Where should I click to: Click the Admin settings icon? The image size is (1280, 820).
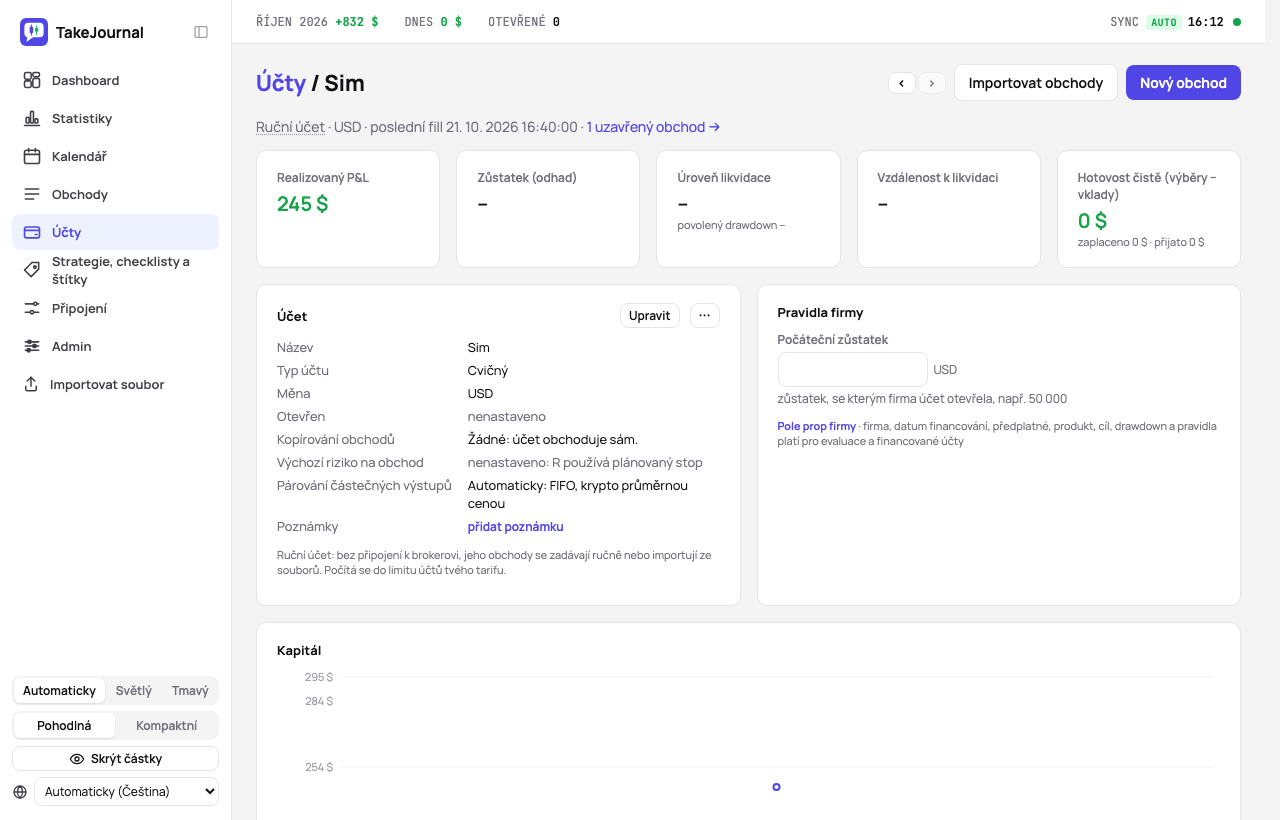tap(32, 346)
